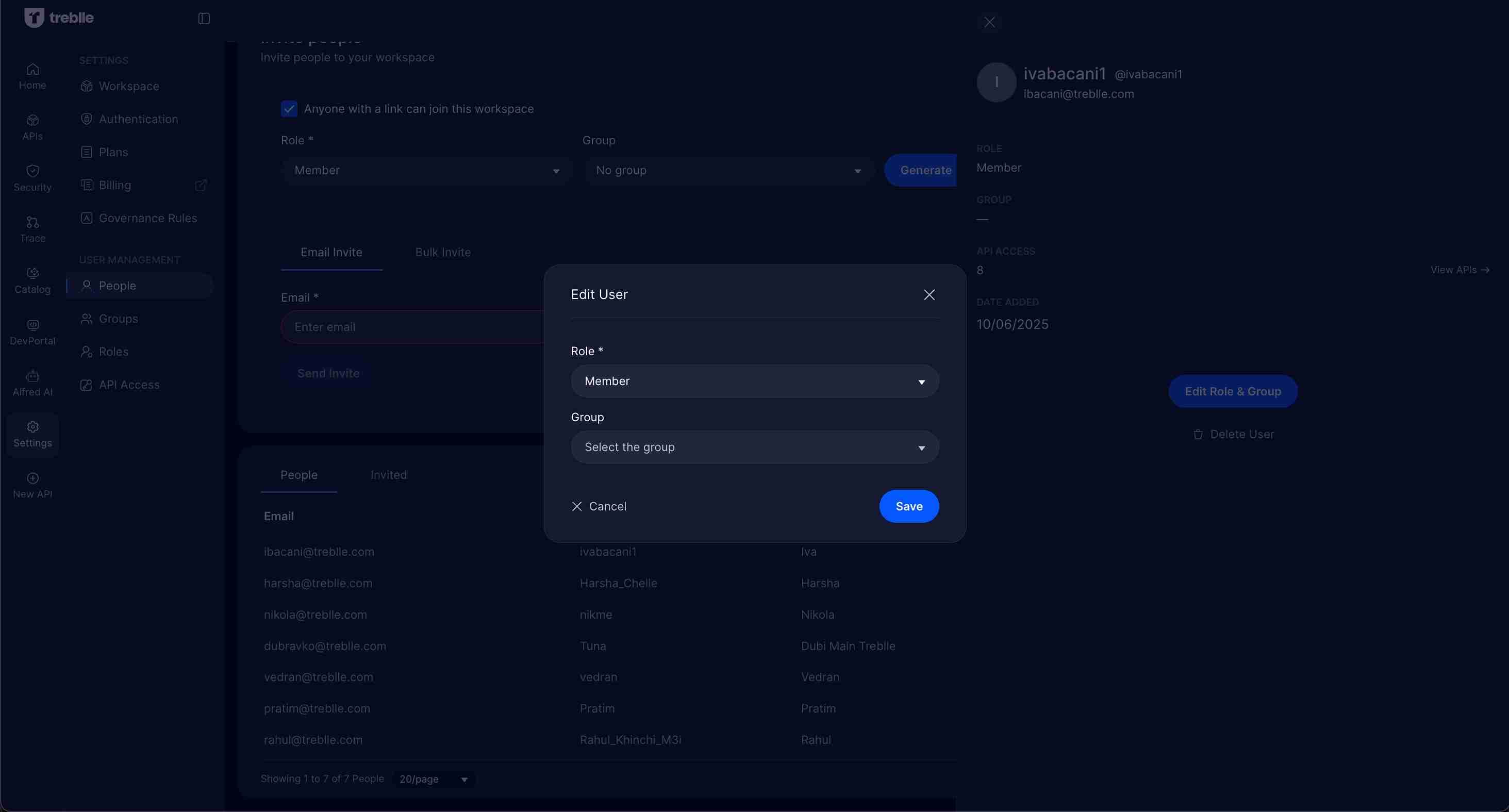
Task: Click the New API plus icon
Action: tap(33, 478)
